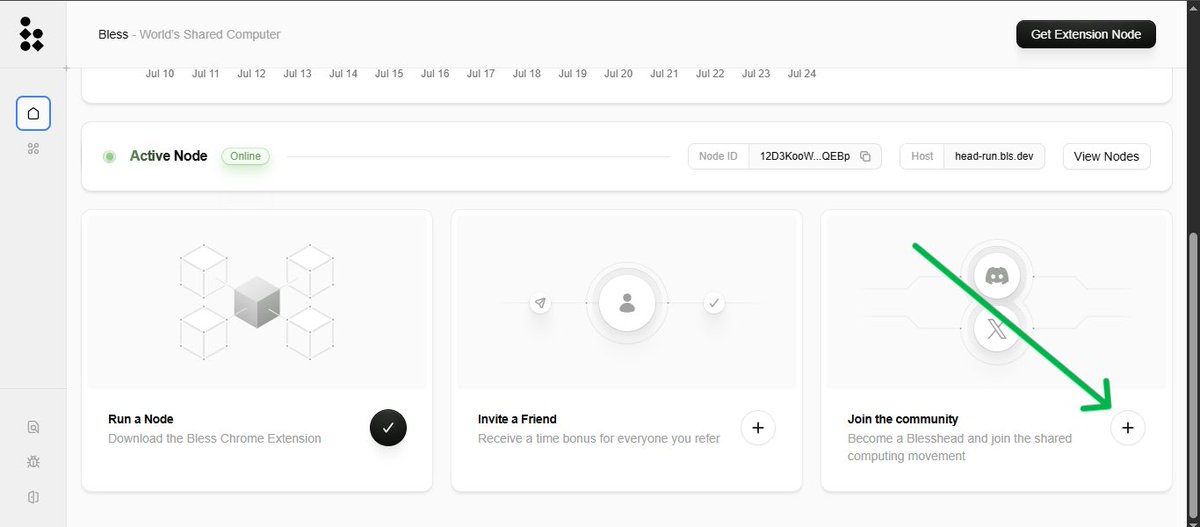Viewport: 1200px width, 527px height.
Task: Click the logout door icon in sidebar
Action: (x=33, y=497)
